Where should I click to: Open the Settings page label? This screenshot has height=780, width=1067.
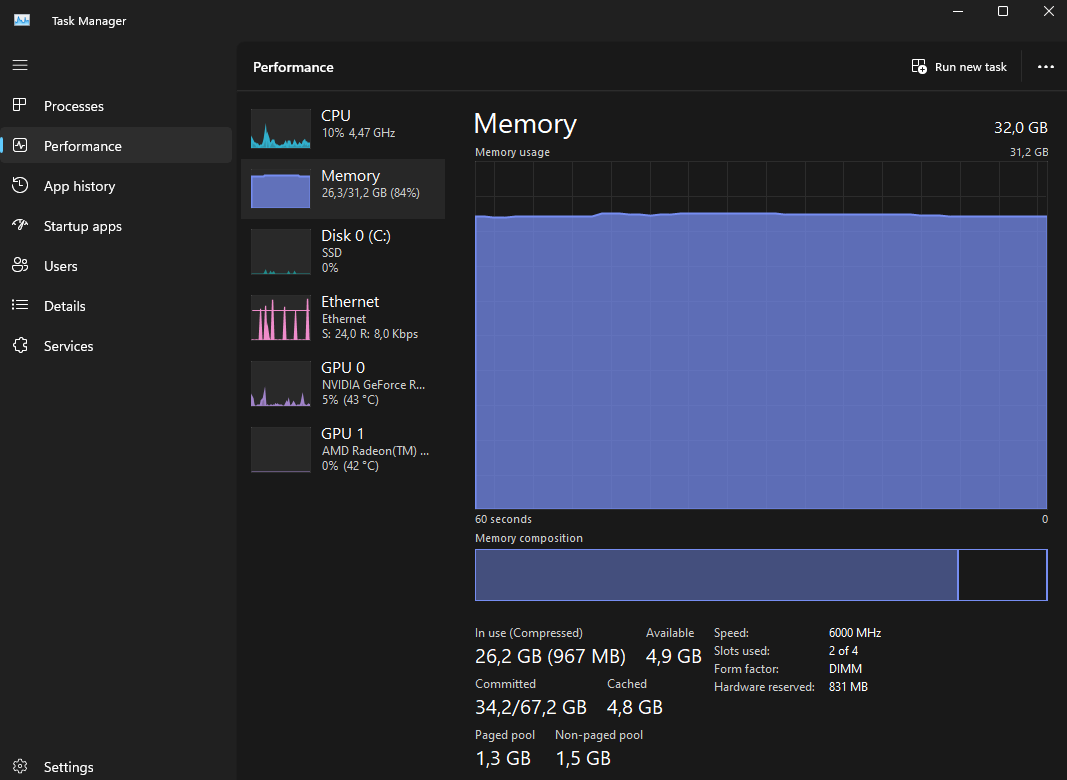click(x=68, y=767)
